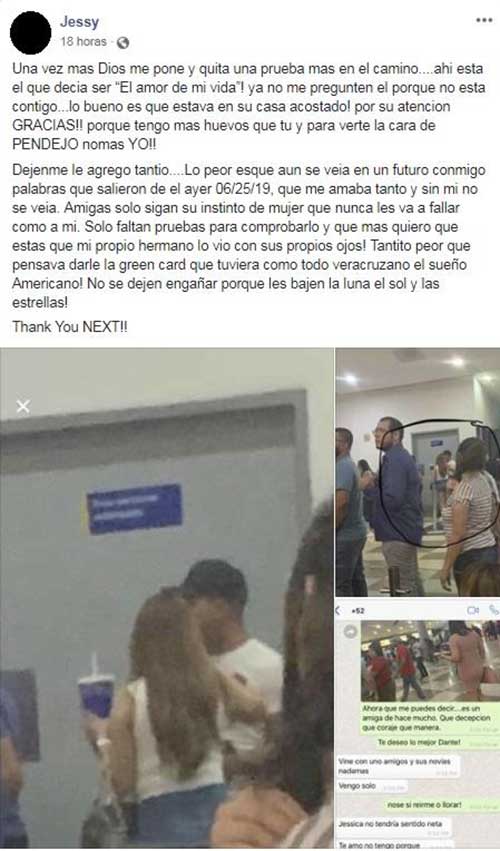Open the mall picture sent in the chat
This screenshot has height=851, width=500.
pyautogui.click(x=429, y=662)
